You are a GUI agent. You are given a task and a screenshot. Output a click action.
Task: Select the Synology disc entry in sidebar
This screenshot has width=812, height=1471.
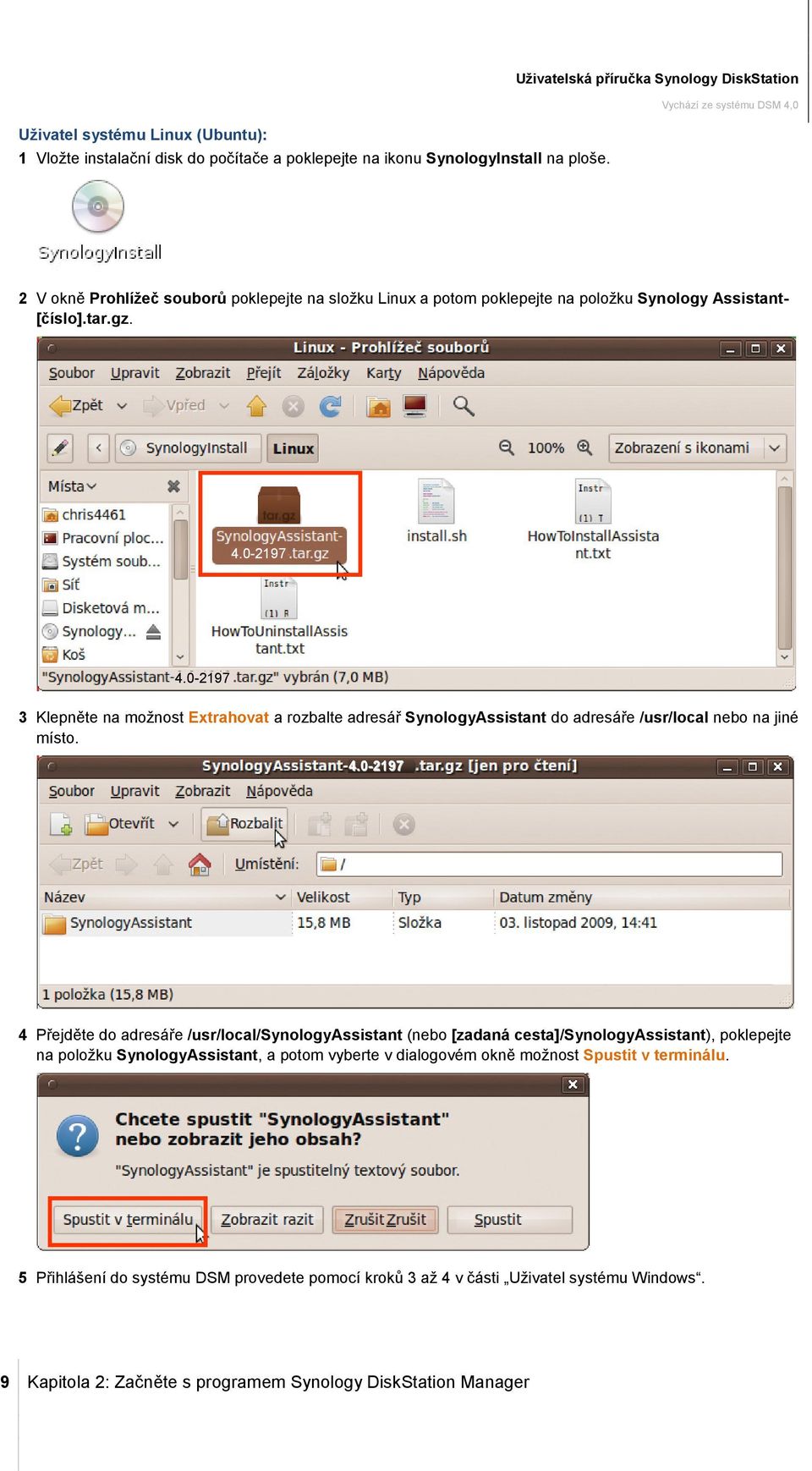(x=89, y=632)
